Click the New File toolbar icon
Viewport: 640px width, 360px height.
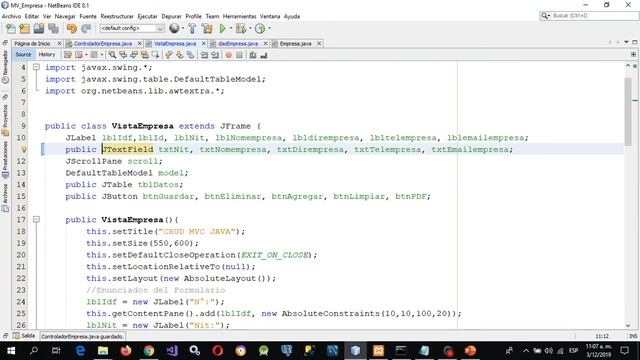[11, 29]
